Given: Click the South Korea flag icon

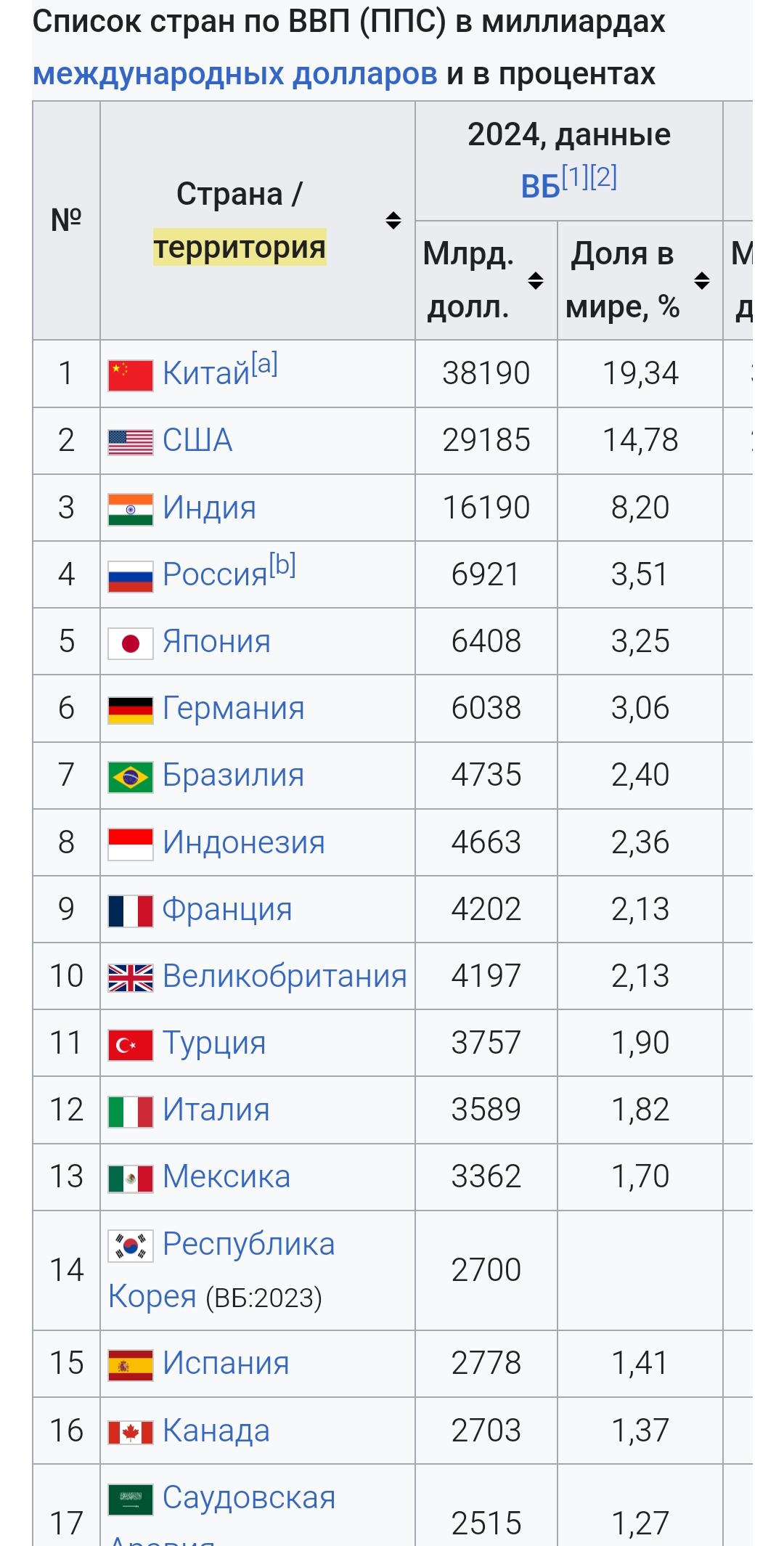Looking at the screenshot, I should coord(131,1246).
